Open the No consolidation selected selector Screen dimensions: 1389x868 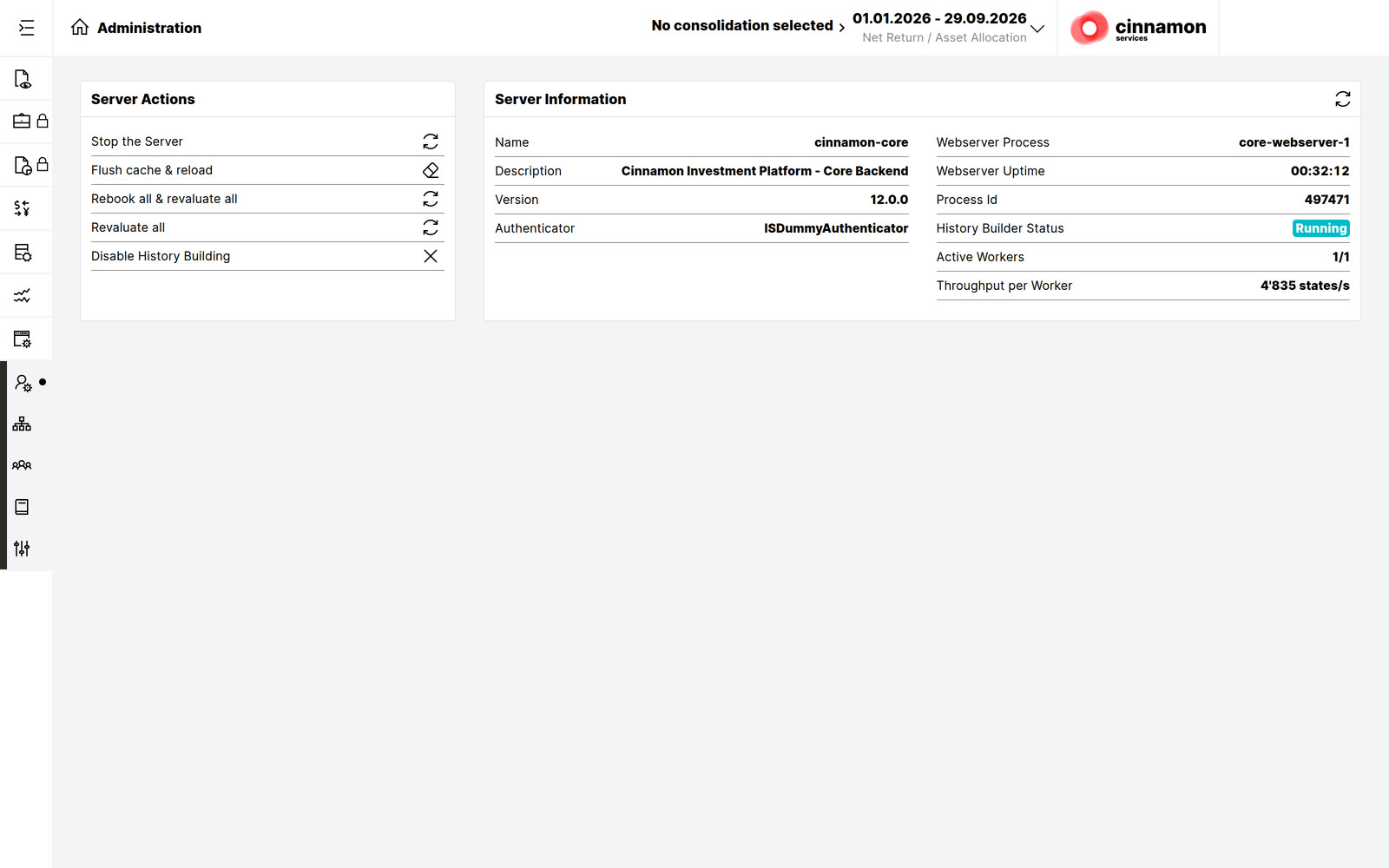tap(748, 26)
